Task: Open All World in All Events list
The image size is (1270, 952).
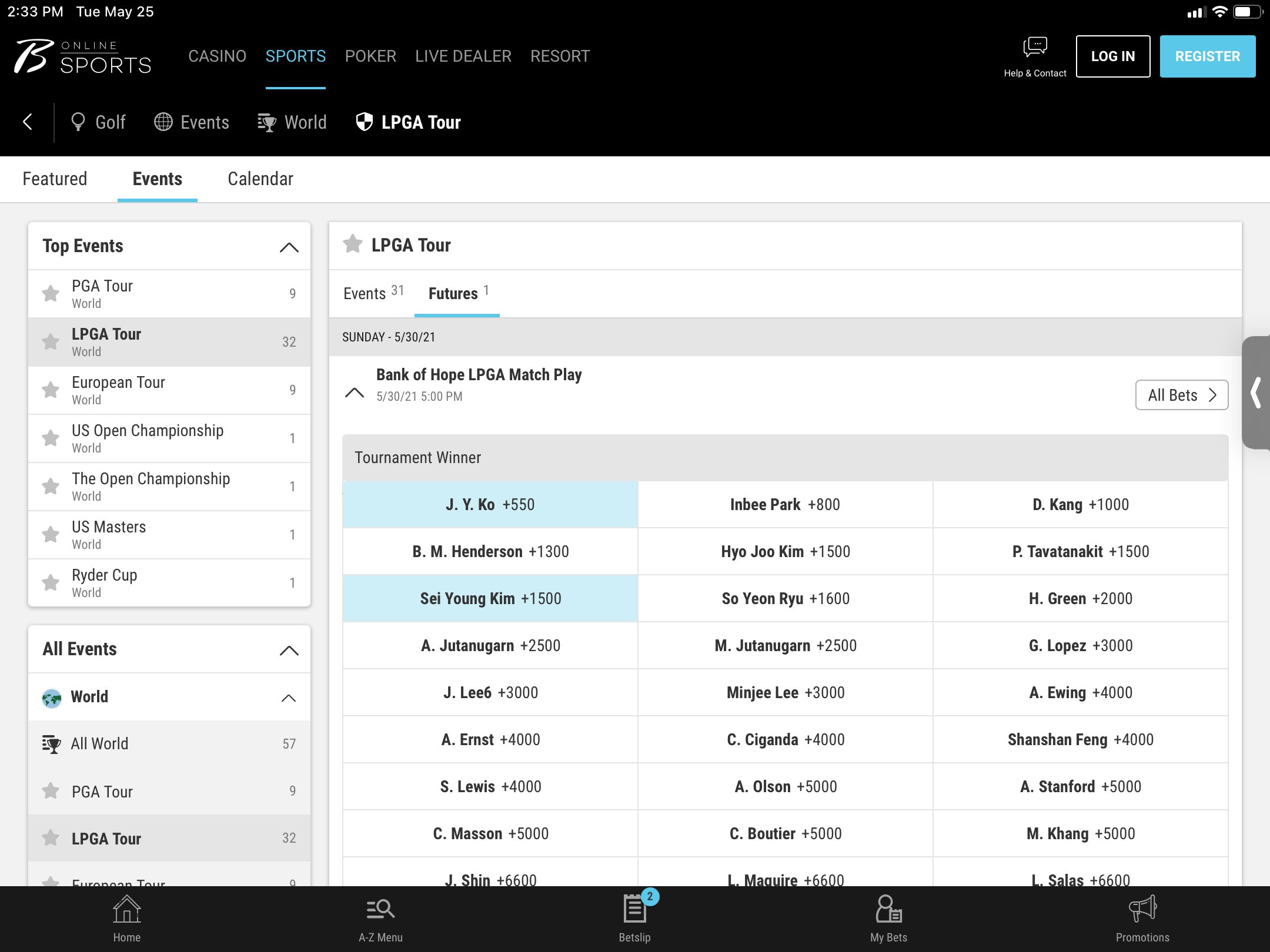Action: point(169,744)
